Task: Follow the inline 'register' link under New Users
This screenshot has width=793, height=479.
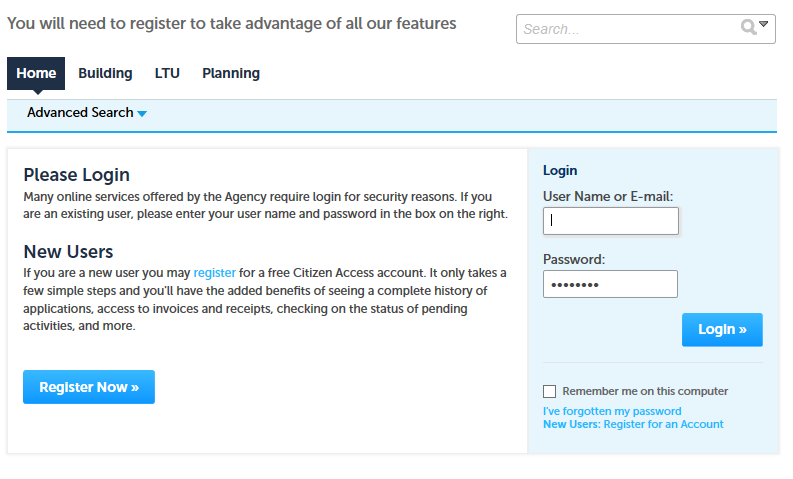Action: (215, 272)
